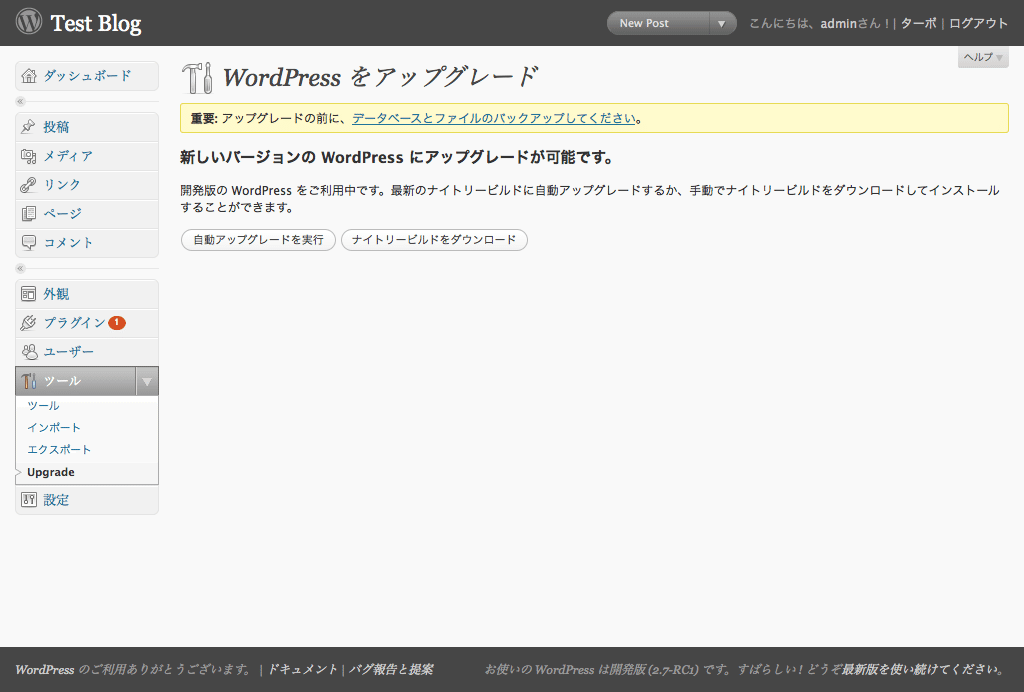This screenshot has width=1024, height=692.
Task: Click the pages icon beside ページ
Action: click(x=29, y=213)
